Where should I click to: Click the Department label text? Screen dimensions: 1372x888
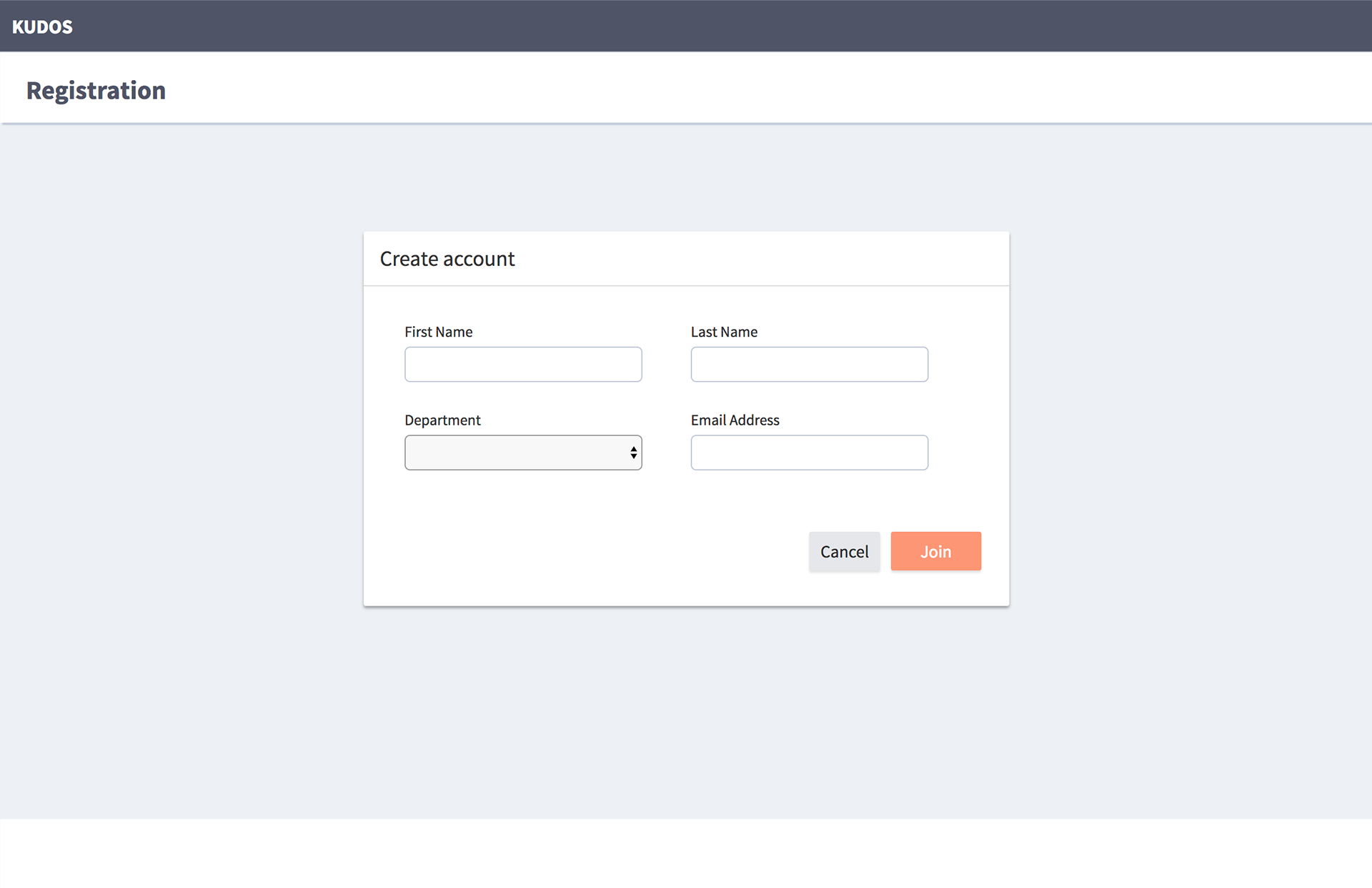442,420
